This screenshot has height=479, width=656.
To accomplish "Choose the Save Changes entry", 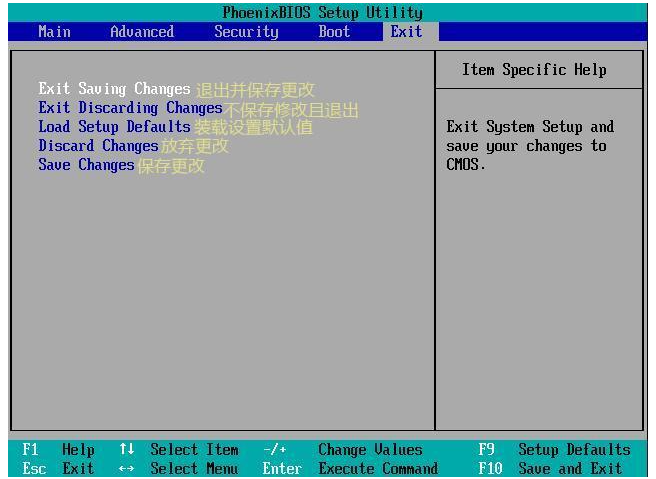I will [86, 165].
